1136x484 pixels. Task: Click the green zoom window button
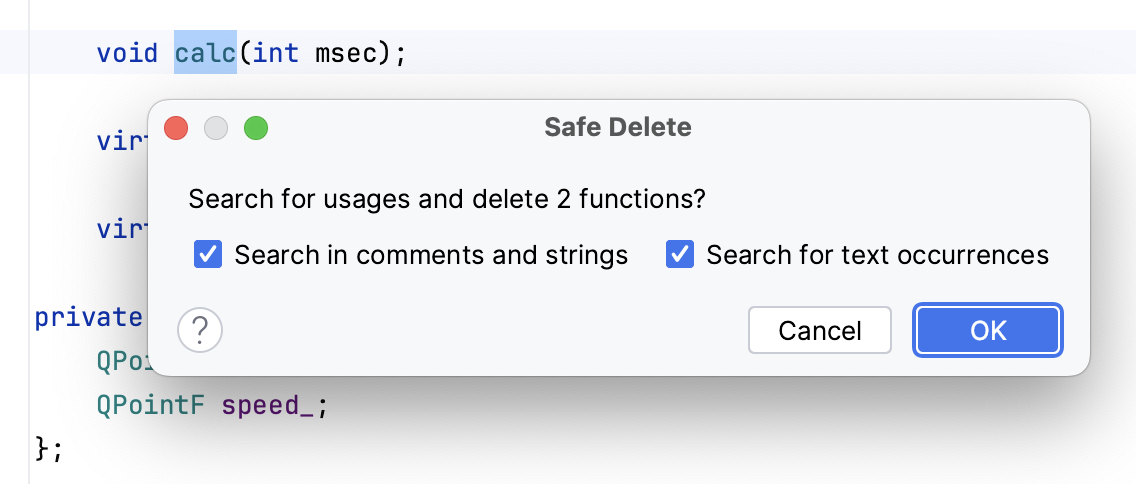256,128
